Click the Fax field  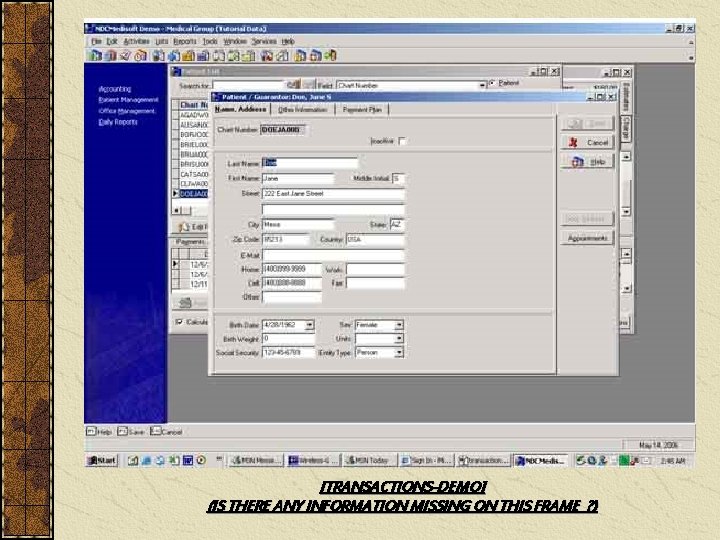click(x=375, y=283)
